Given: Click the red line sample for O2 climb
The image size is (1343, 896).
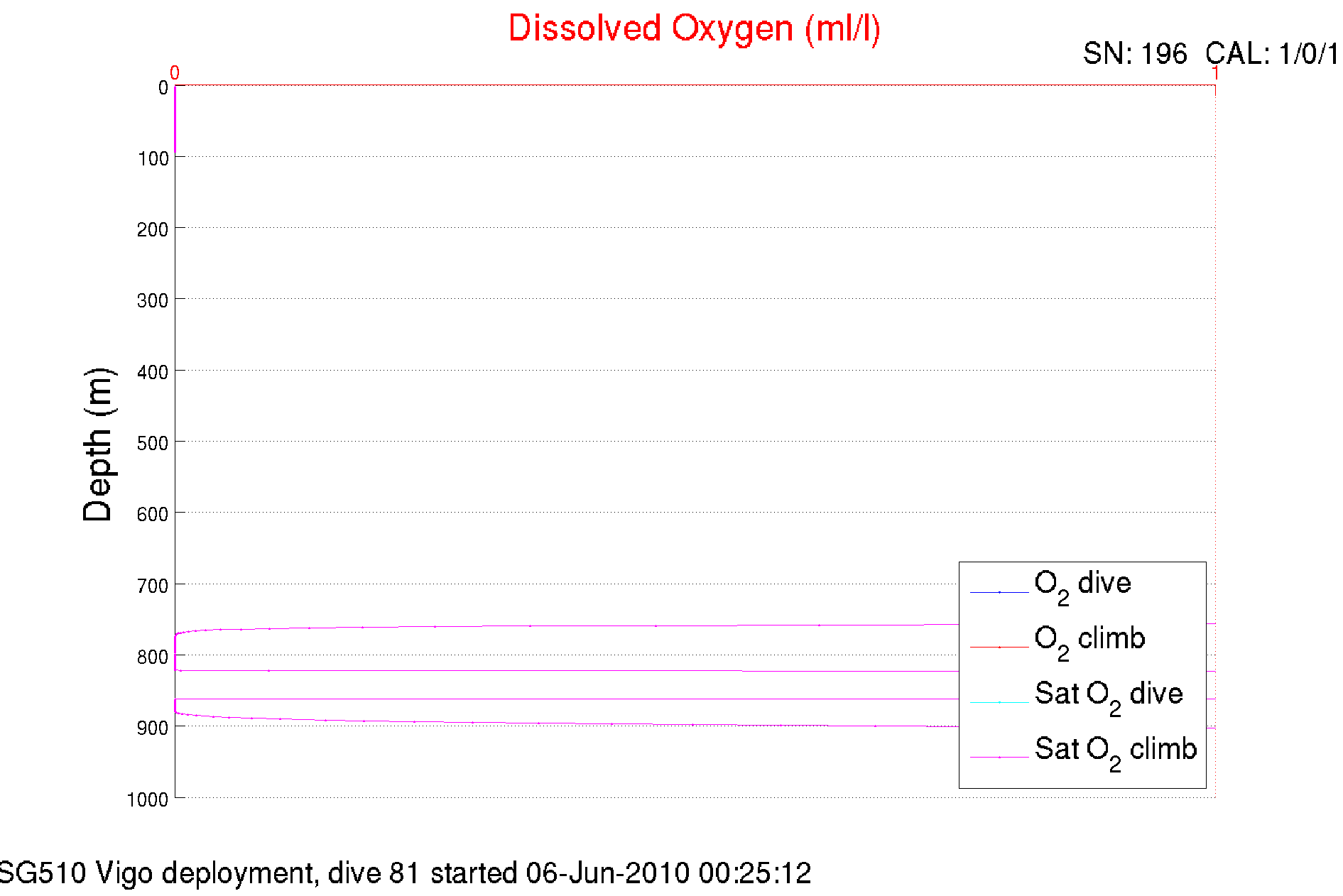Looking at the screenshot, I should (x=999, y=648).
